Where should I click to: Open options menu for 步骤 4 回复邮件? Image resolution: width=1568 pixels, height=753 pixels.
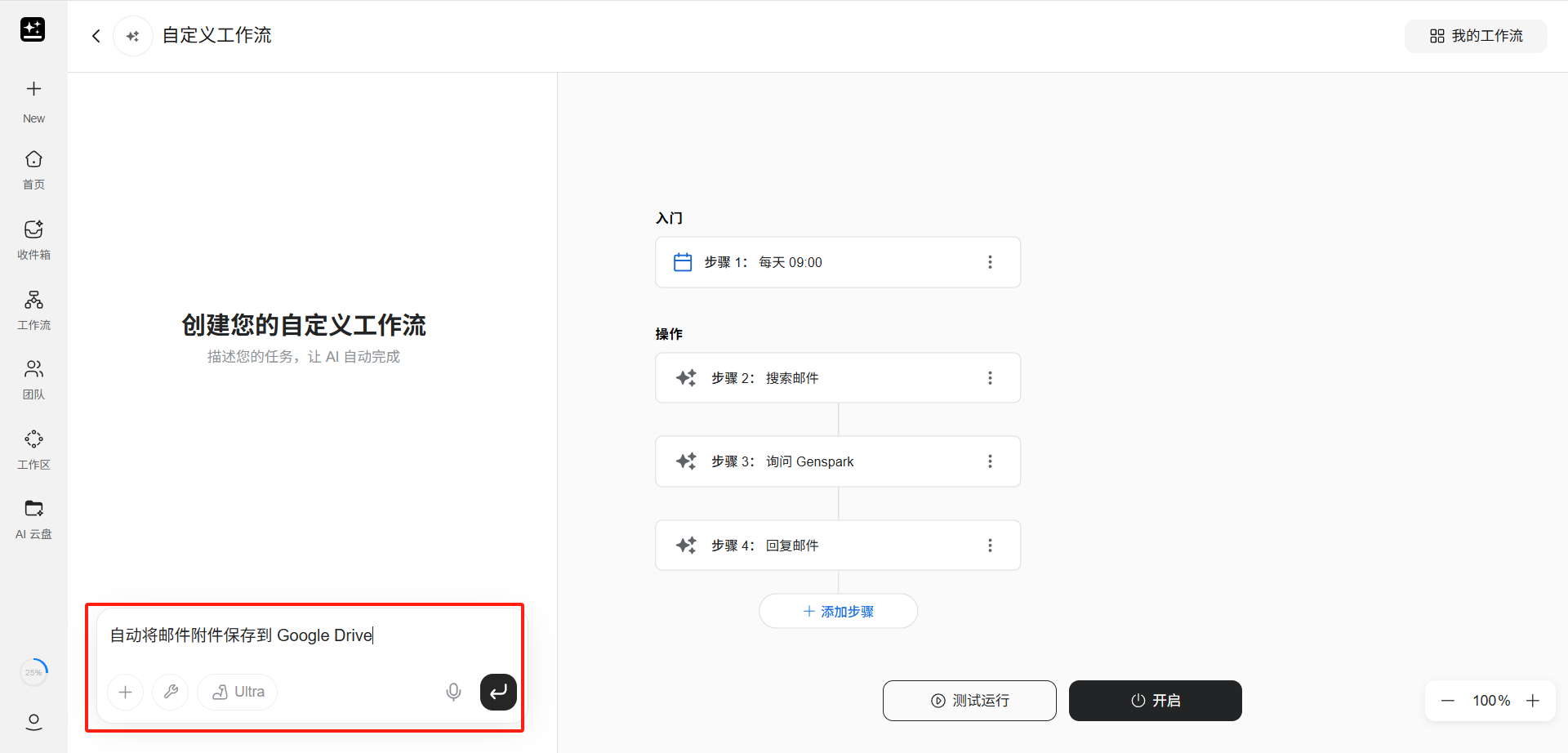click(990, 546)
